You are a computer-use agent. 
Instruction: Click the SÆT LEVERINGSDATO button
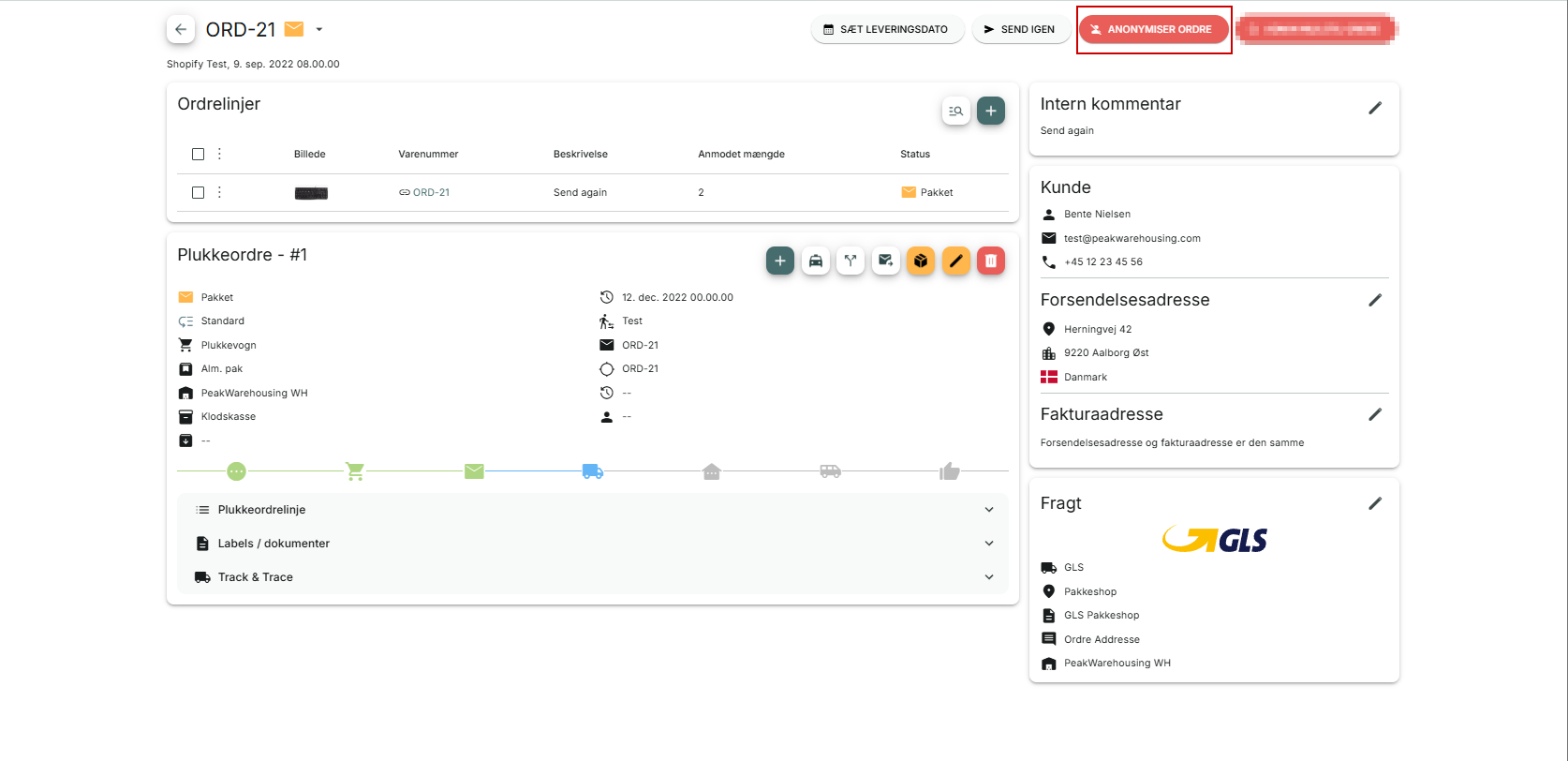tap(887, 29)
